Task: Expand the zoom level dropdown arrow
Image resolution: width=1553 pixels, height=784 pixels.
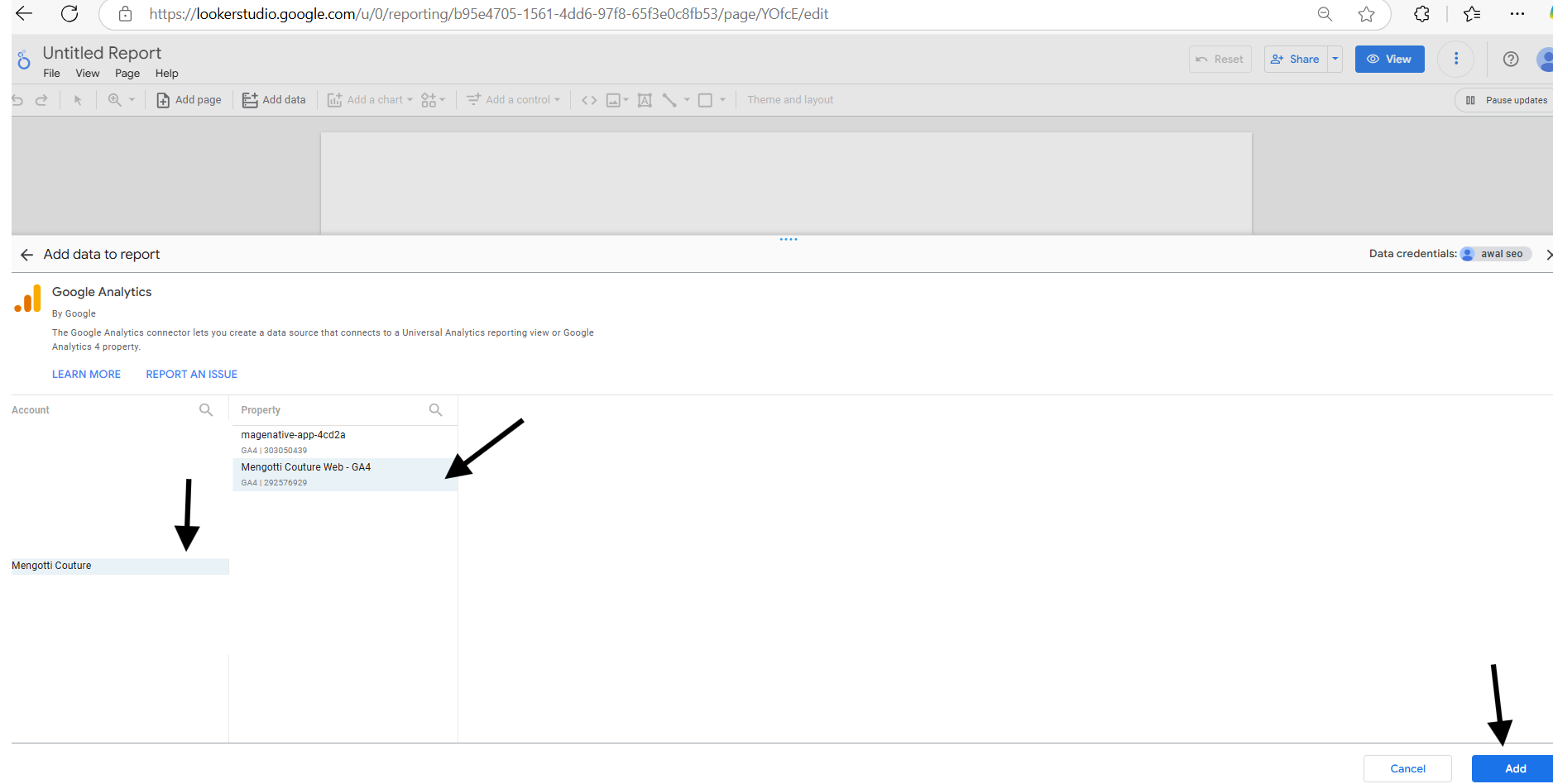Action: pyautogui.click(x=132, y=100)
